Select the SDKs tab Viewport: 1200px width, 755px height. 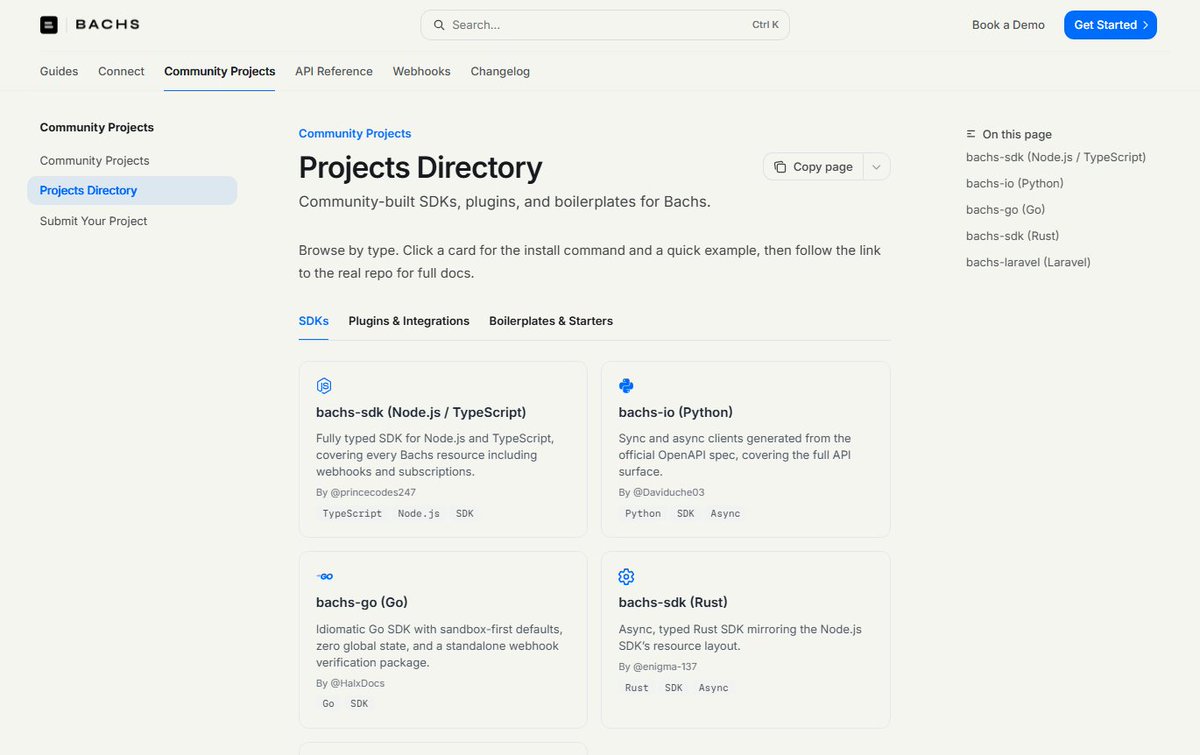click(x=314, y=321)
